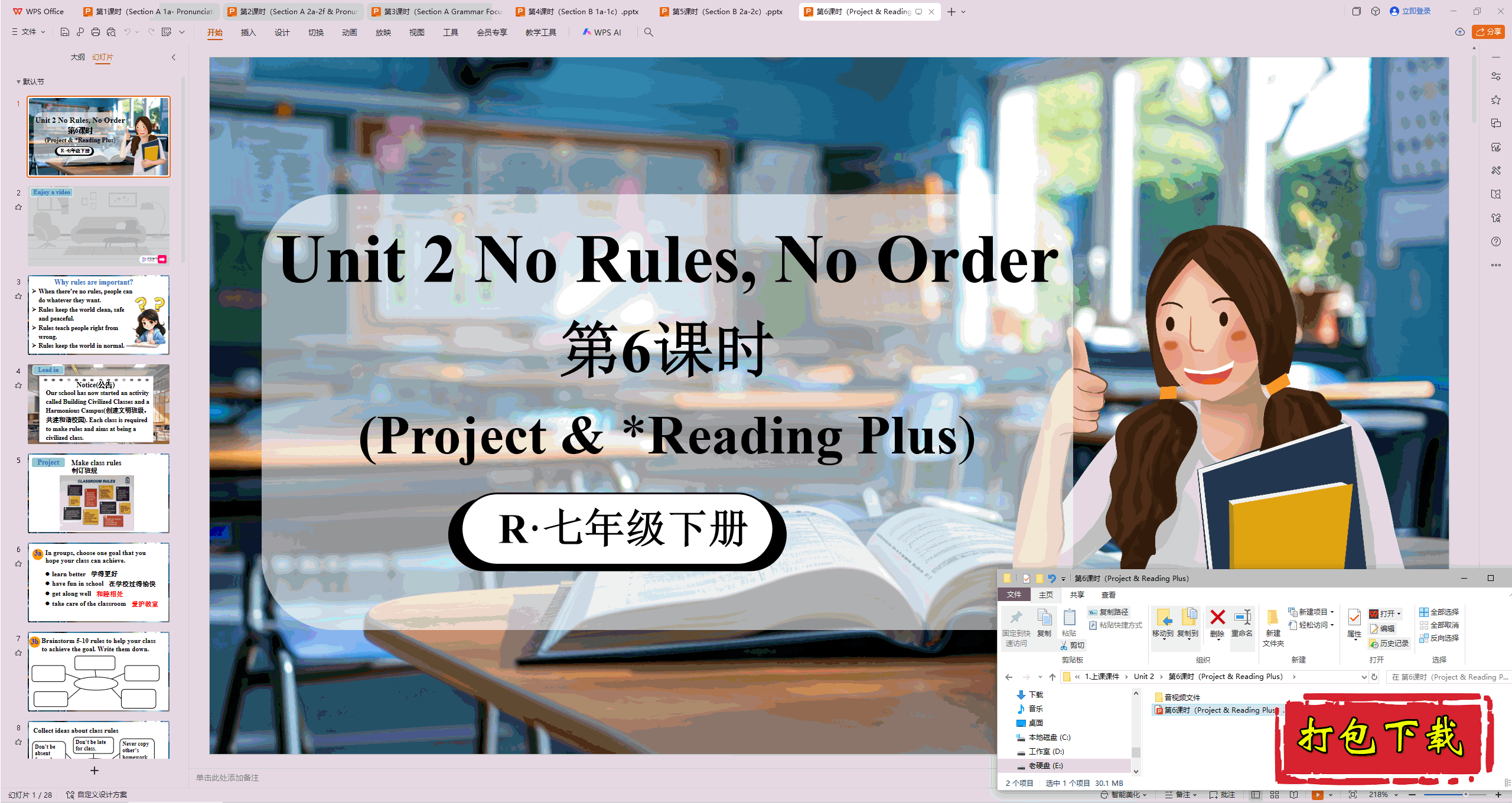1512x803 pixels.
Task: Click 全部选择 in Explorer ribbon
Action: coord(1439,612)
